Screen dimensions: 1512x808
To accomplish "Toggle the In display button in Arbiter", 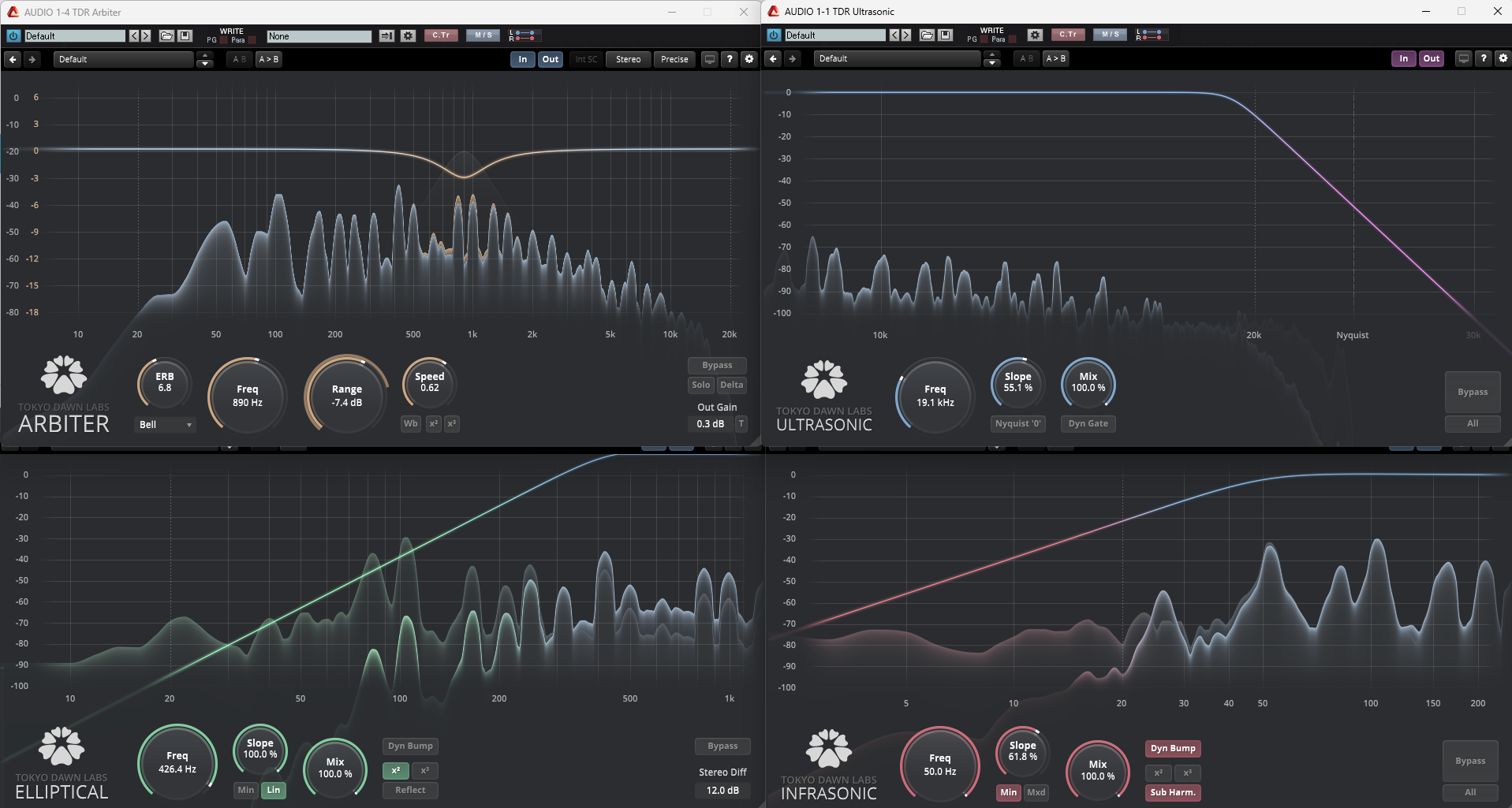I will (522, 59).
